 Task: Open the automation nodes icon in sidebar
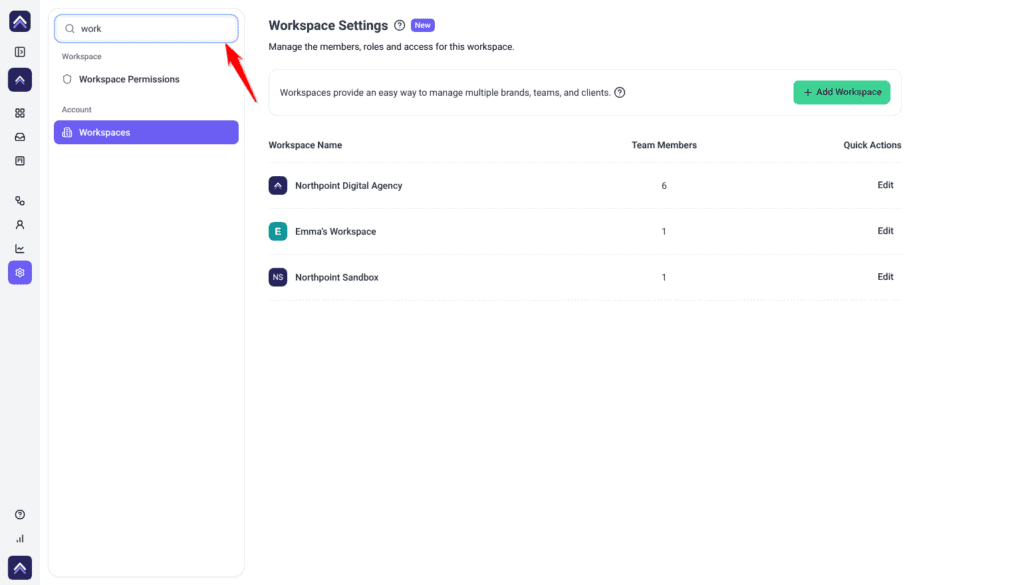[x=20, y=201]
